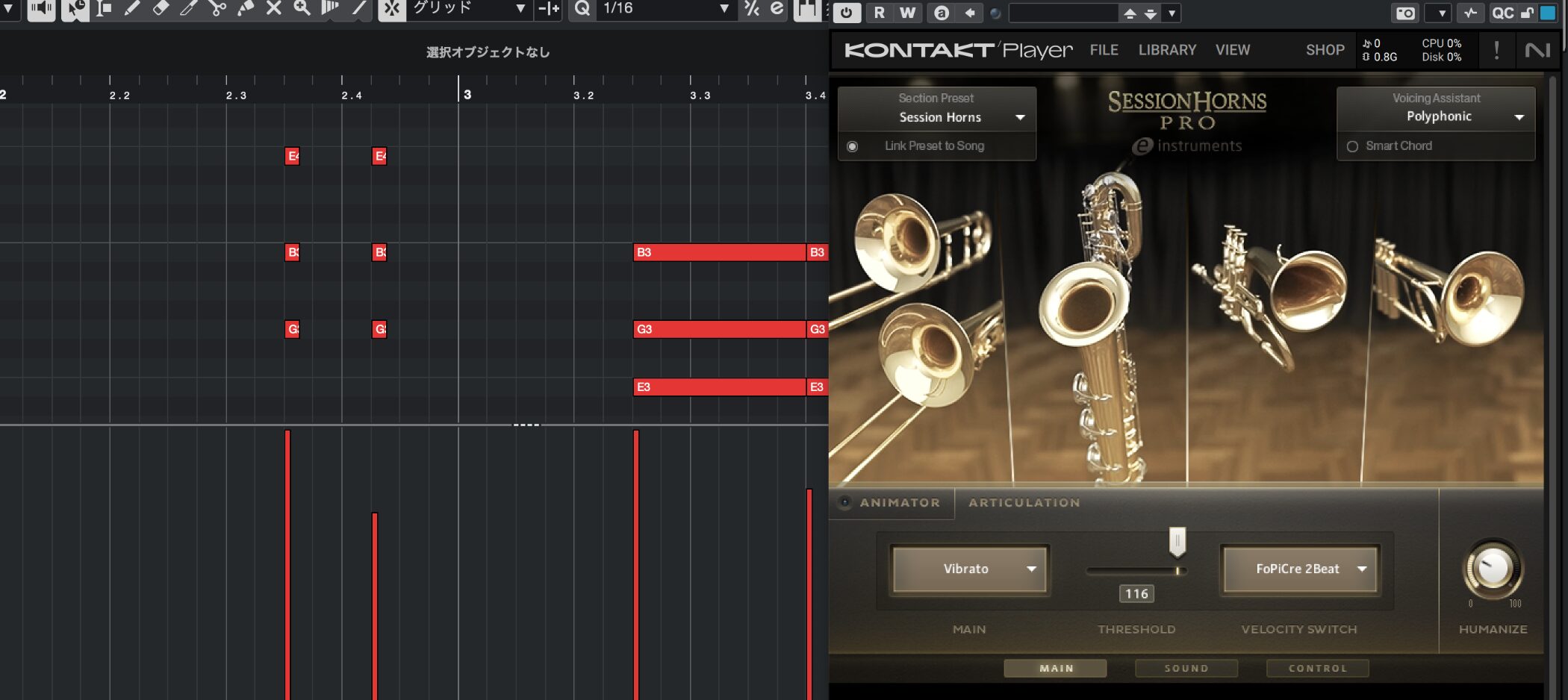Select the Split scissors tool

217,9
